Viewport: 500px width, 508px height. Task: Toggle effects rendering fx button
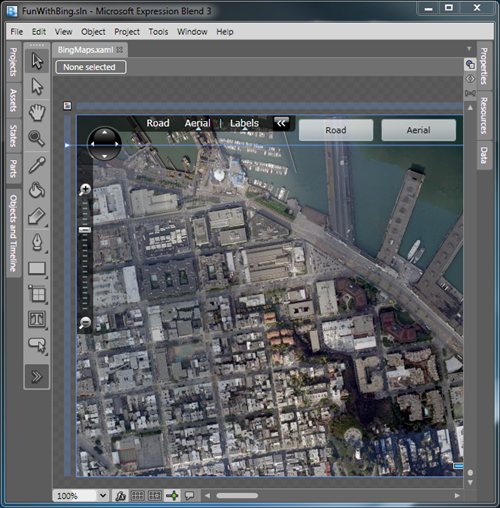pyautogui.click(x=120, y=496)
